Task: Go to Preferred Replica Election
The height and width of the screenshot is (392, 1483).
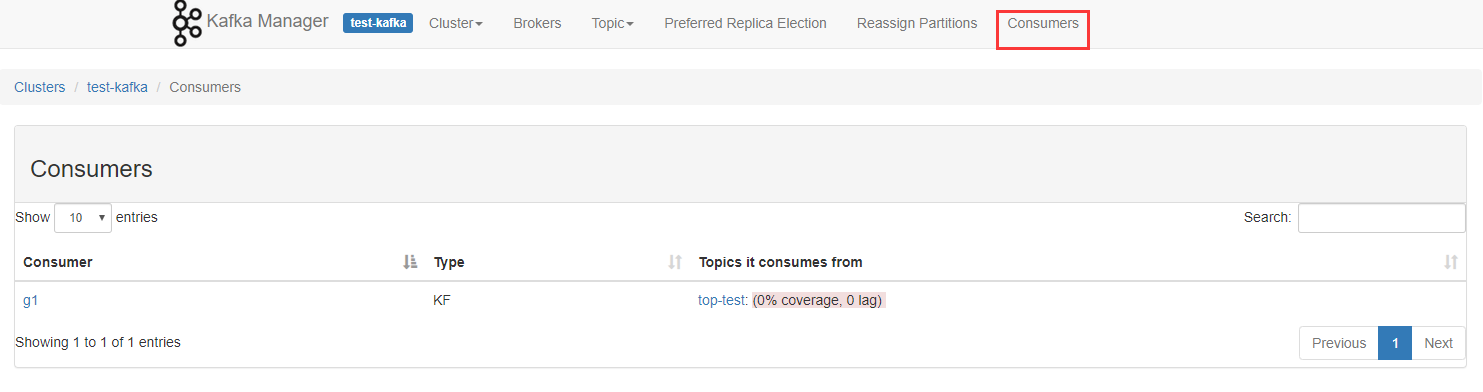Action: pyautogui.click(x=745, y=23)
